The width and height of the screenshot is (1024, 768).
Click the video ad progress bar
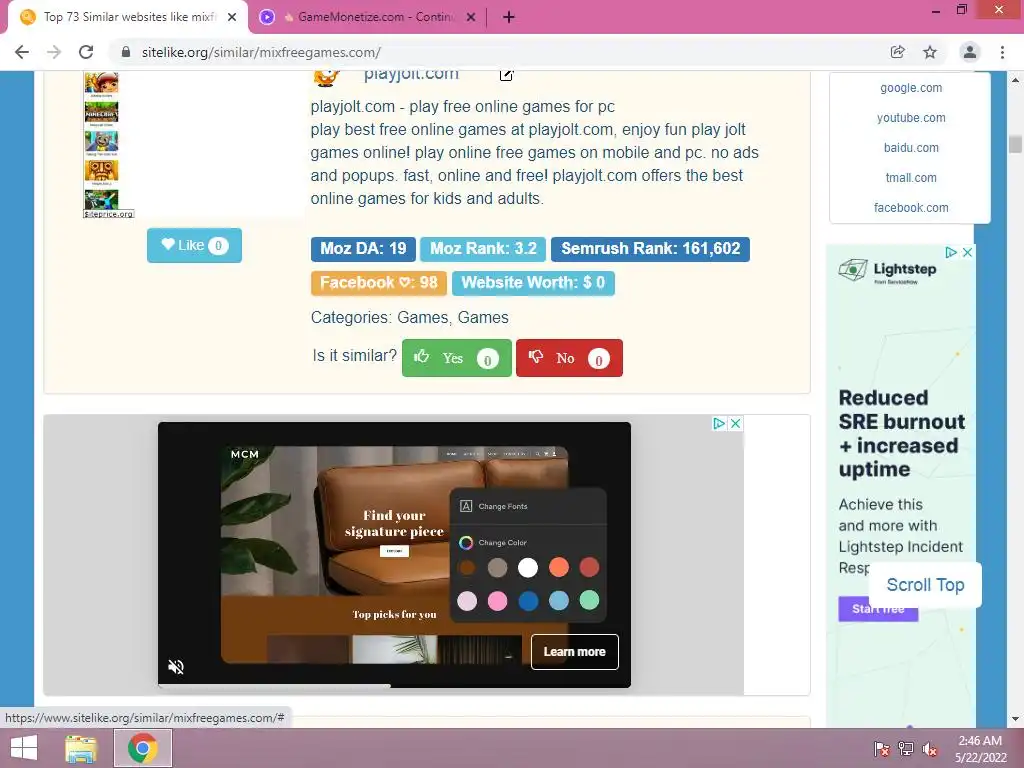point(394,686)
